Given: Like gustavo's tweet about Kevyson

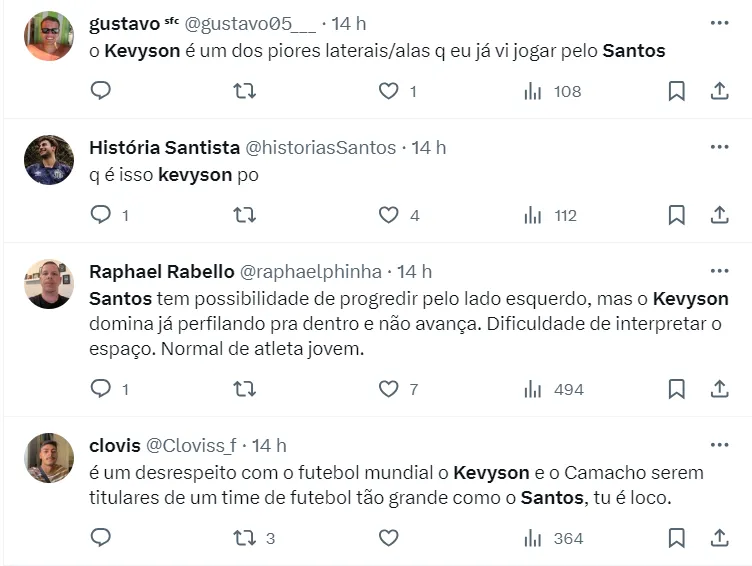Looking at the screenshot, I should click(389, 91).
